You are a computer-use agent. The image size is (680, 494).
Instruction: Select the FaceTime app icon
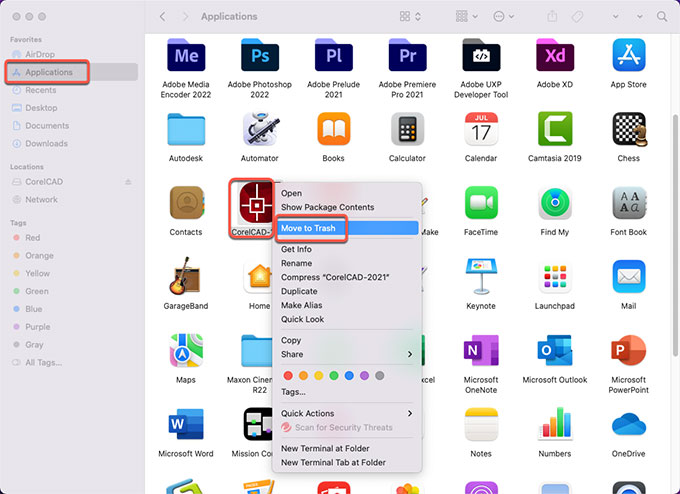click(x=481, y=203)
